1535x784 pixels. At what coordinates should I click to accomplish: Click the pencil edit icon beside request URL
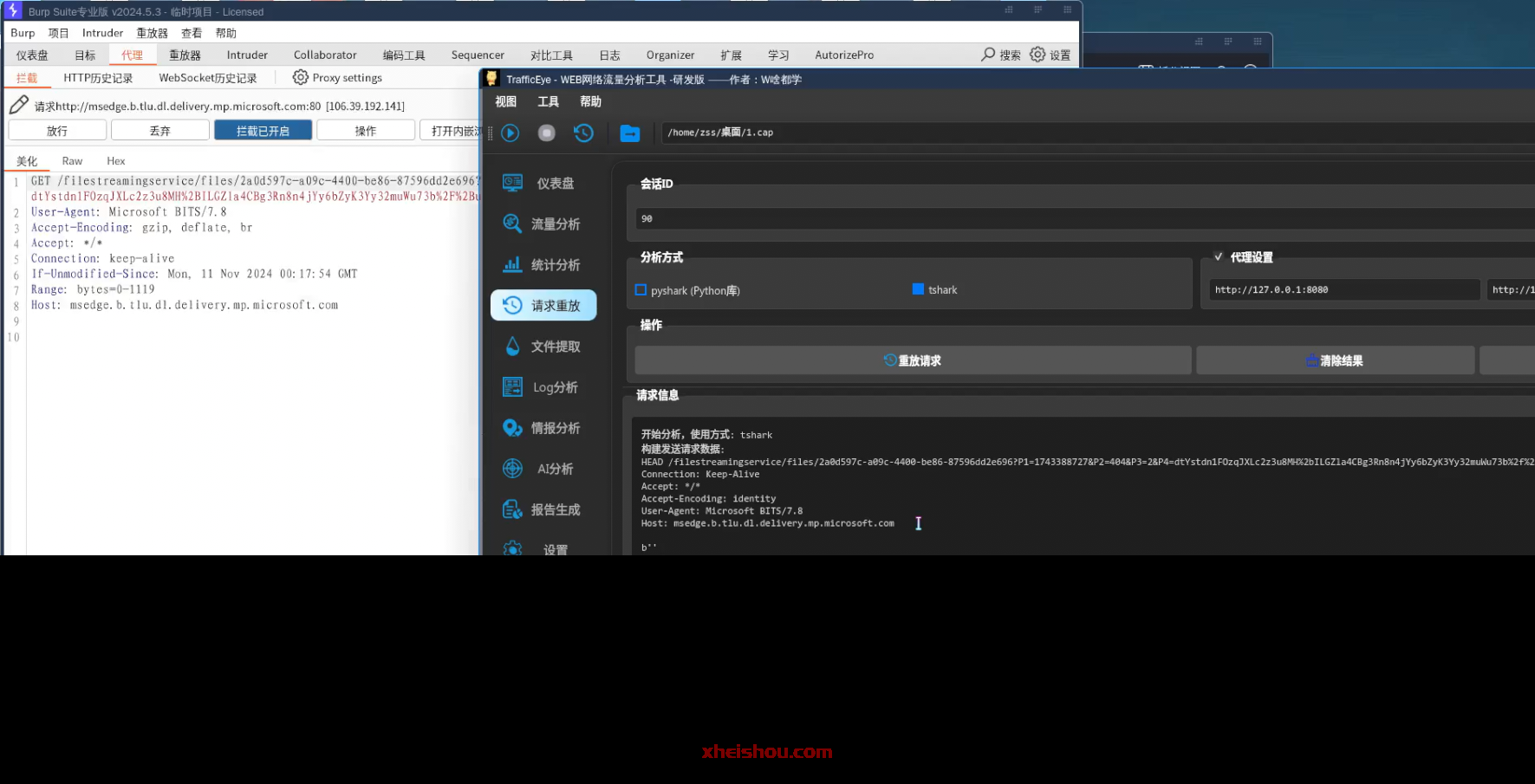tap(18, 105)
